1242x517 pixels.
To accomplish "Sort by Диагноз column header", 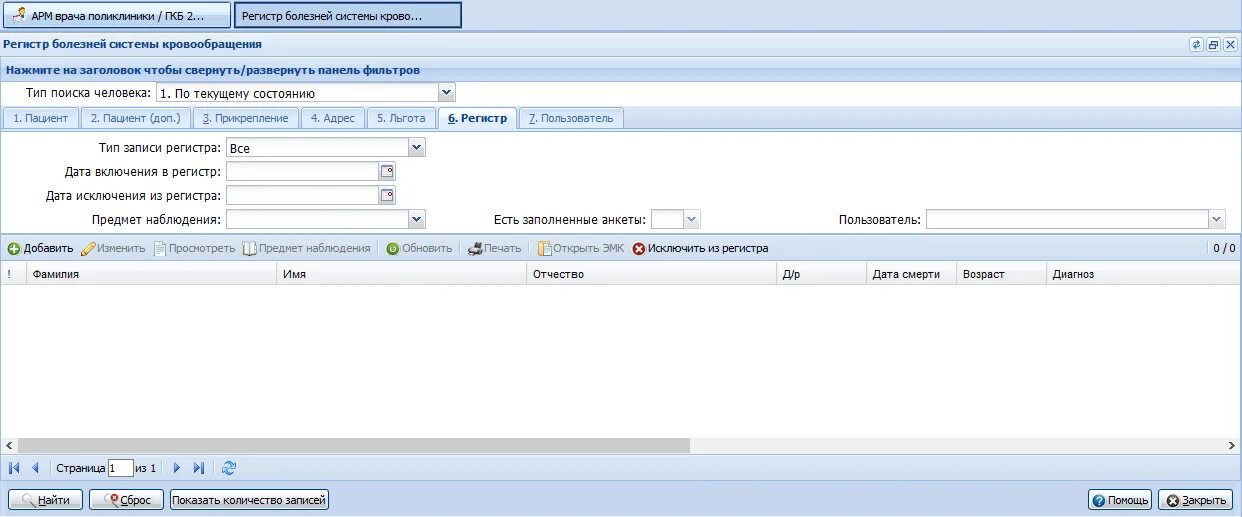I will pyautogui.click(x=1144, y=274).
